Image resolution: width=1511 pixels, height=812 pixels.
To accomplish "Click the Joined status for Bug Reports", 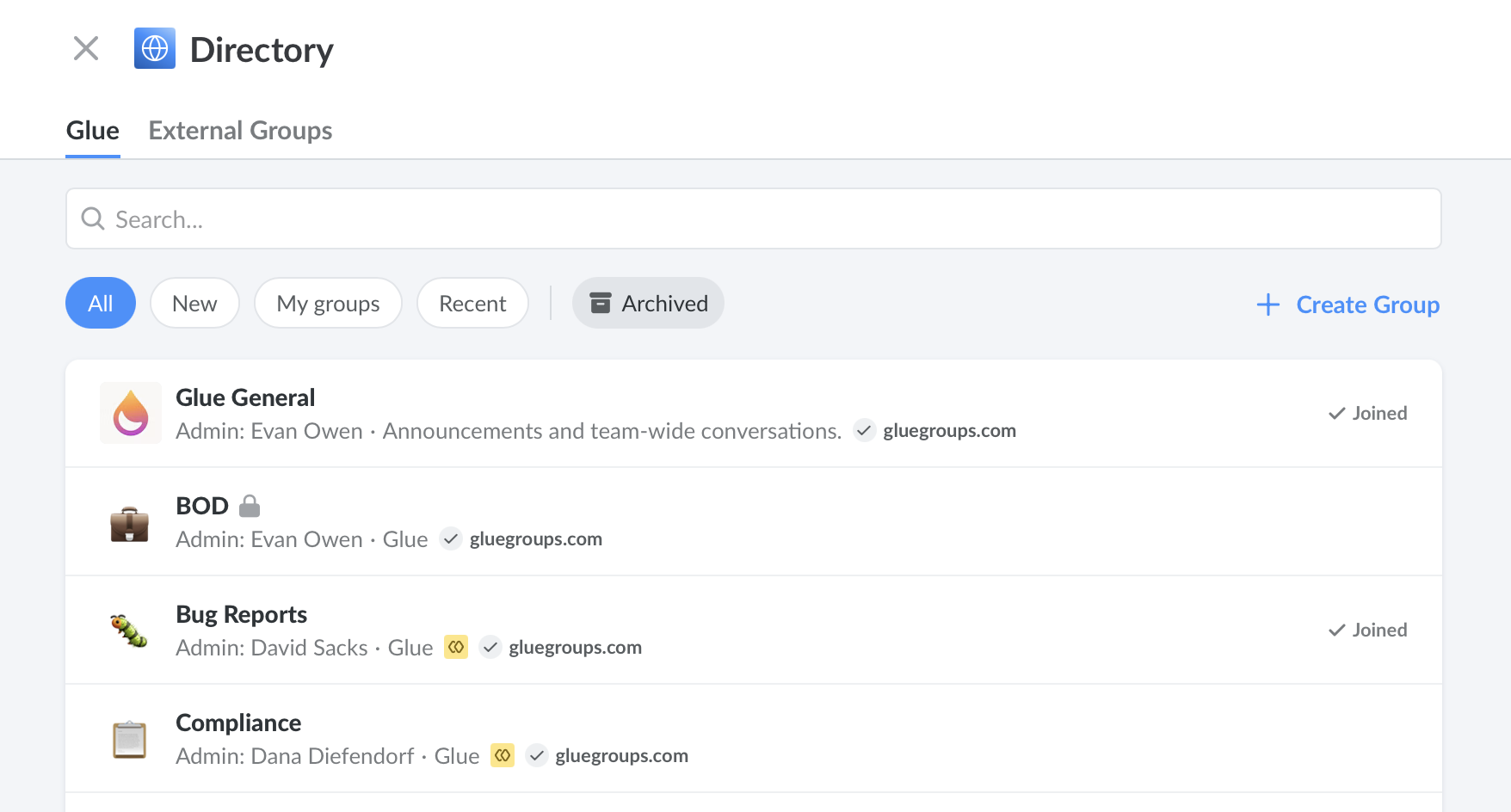I will 1368,630.
